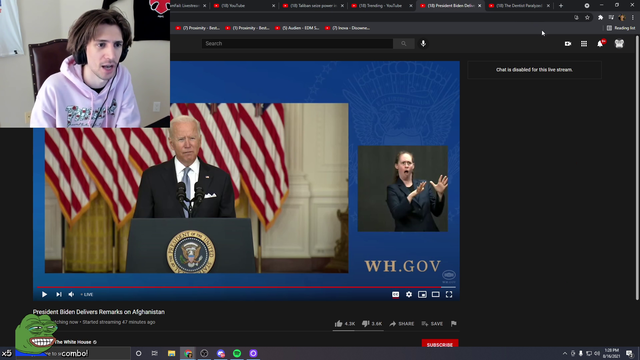Viewport: 640px width, 360px height.
Task: Toggle closed captions on the video
Action: pyautogui.click(x=396, y=294)
